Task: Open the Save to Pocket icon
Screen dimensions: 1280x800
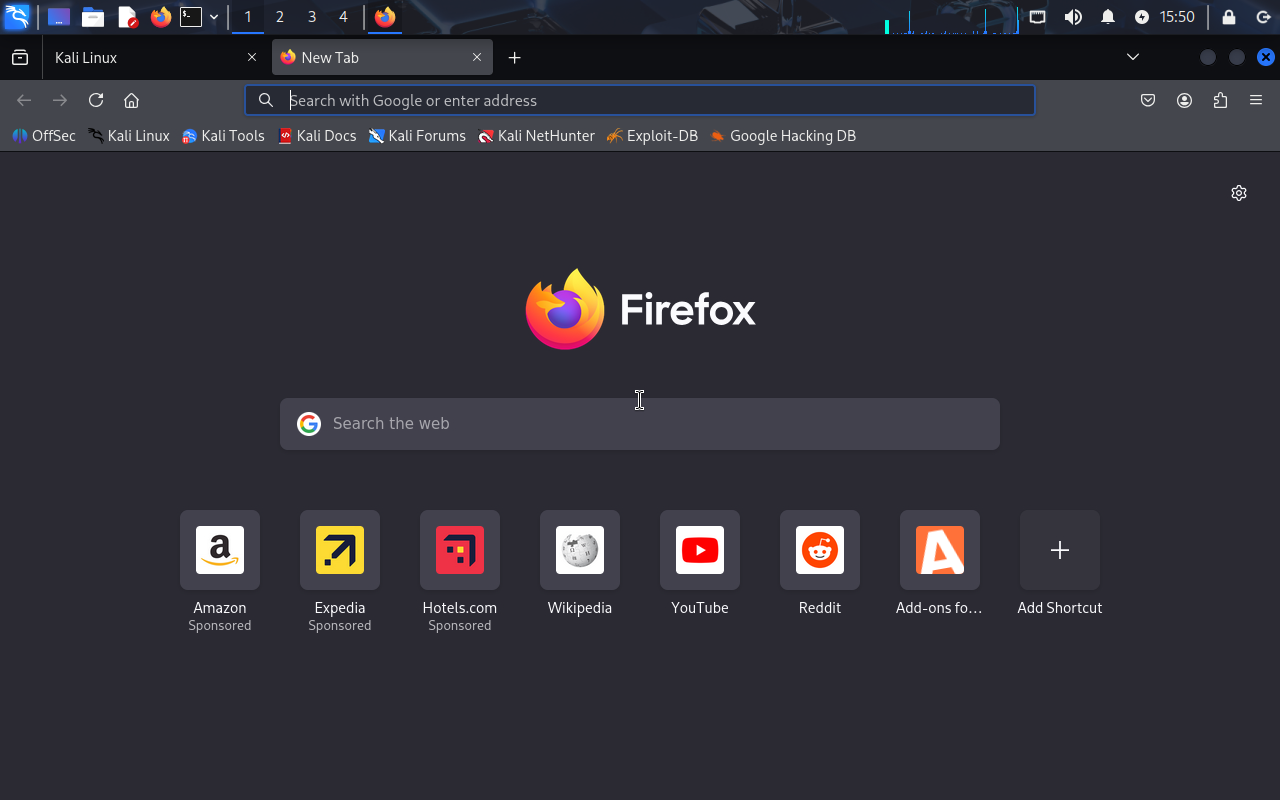Action: 1148,100
